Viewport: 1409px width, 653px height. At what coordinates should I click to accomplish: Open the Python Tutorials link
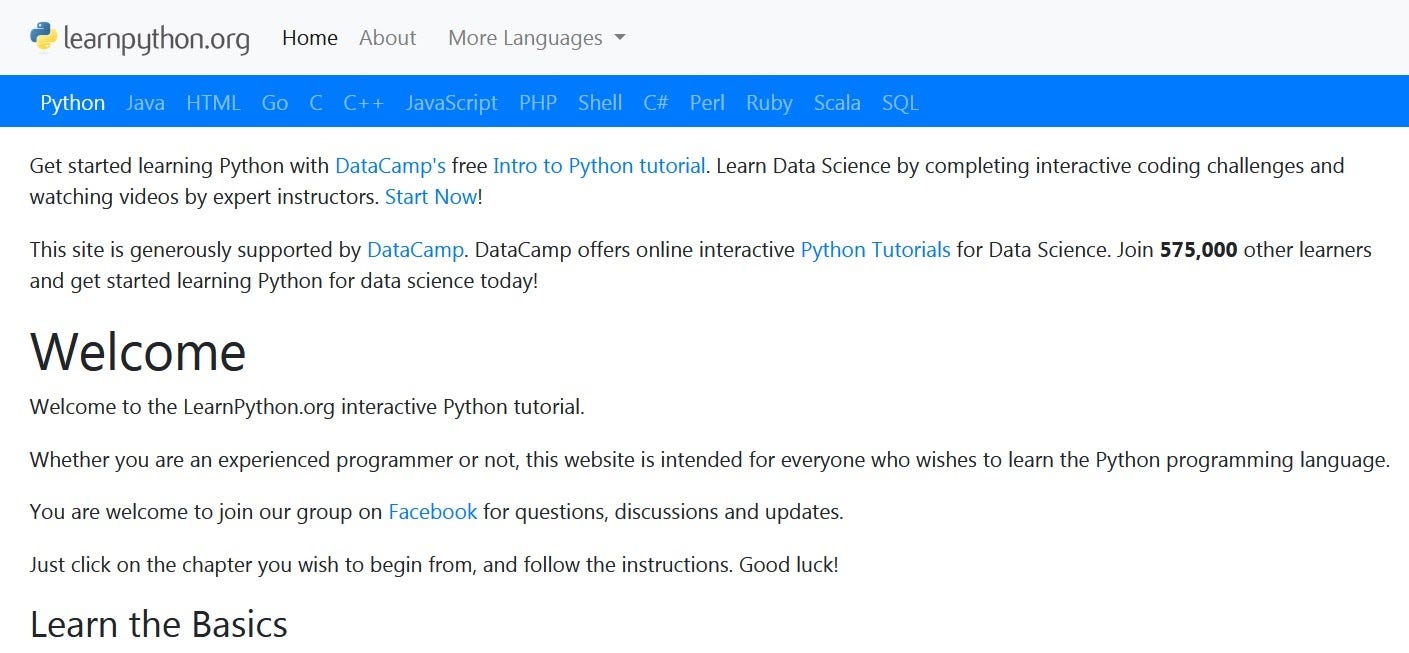tap(875, 250)
